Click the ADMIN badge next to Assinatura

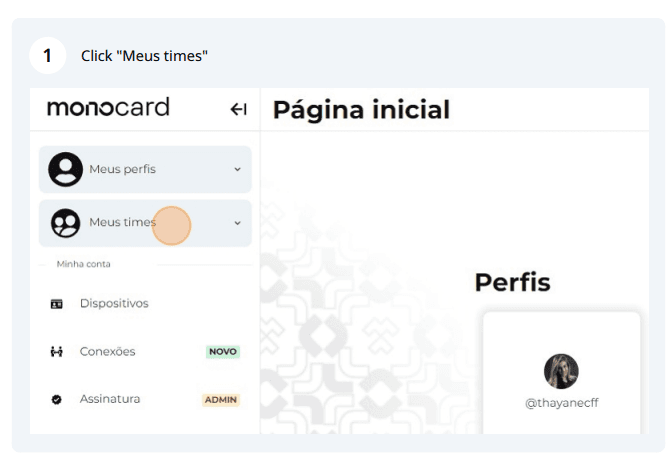pyautogui.click(x=221, y=400)
